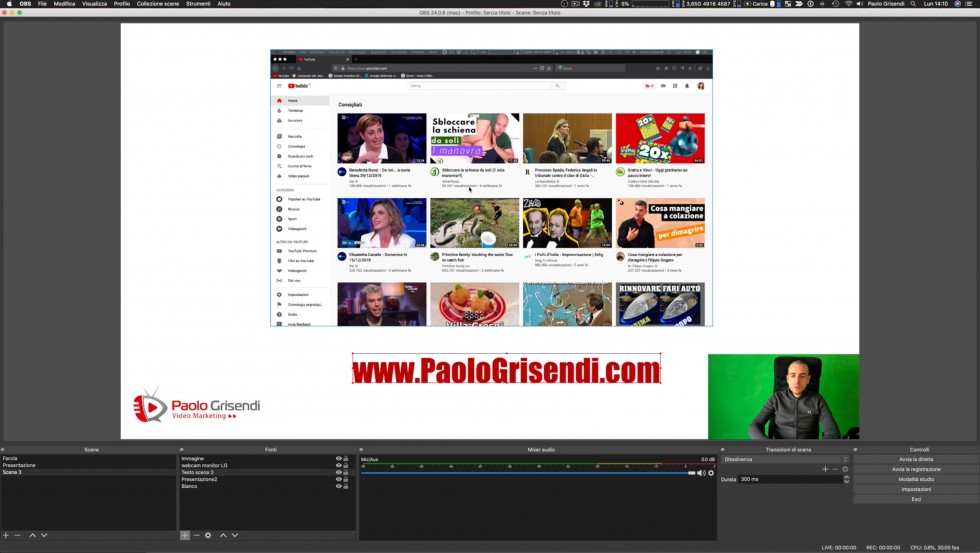The image size is (980, 553).
Task: Open Spotlight search in menu bar
Action: coord(913,4)
